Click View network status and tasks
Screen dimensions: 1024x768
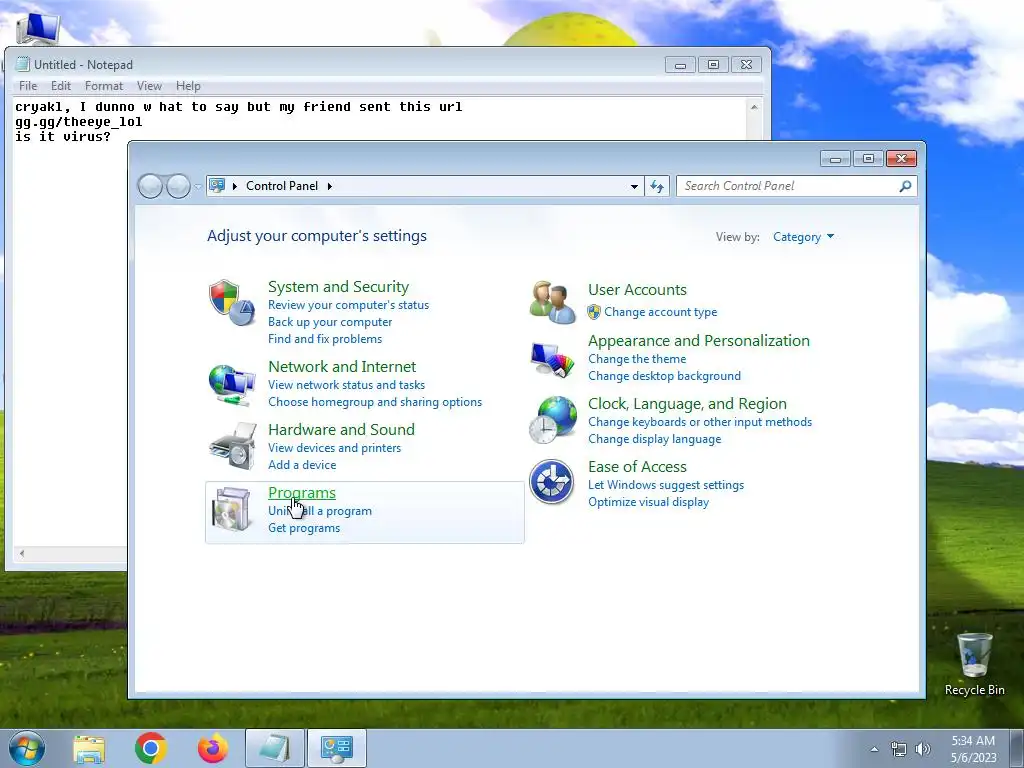point(346,385)
